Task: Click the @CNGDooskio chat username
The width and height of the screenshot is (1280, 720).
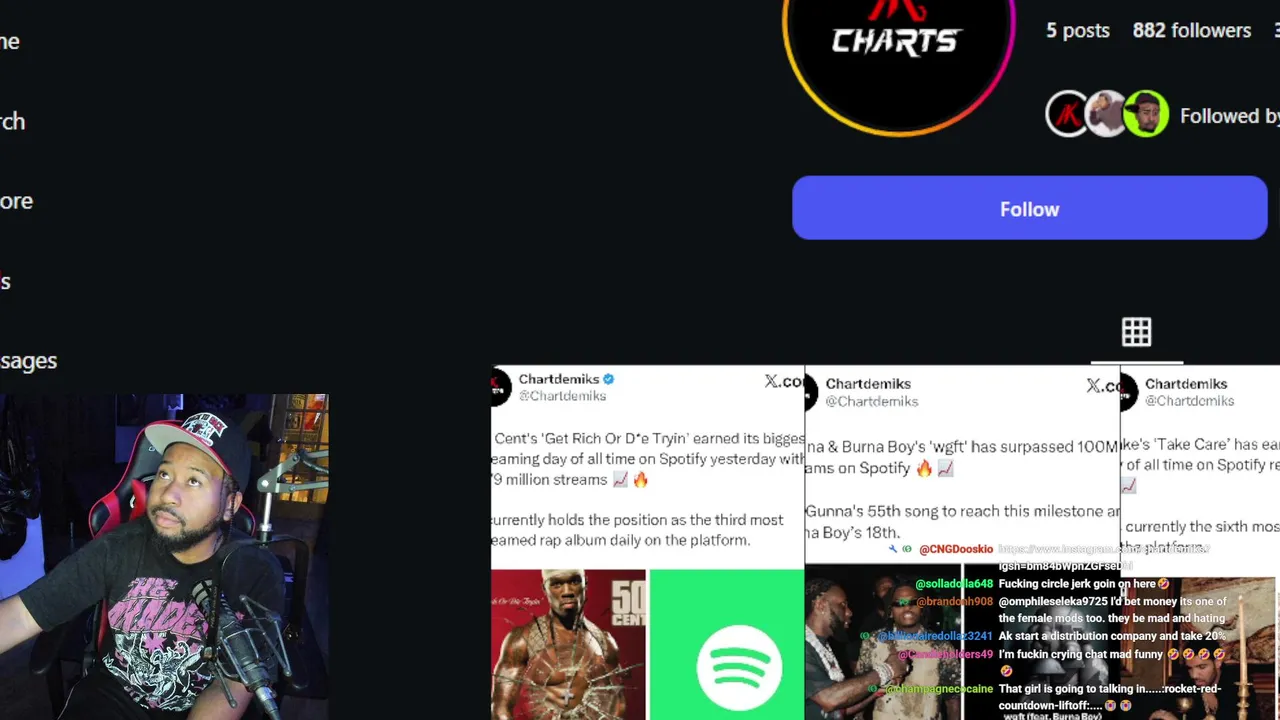Action: pos(956,549)
